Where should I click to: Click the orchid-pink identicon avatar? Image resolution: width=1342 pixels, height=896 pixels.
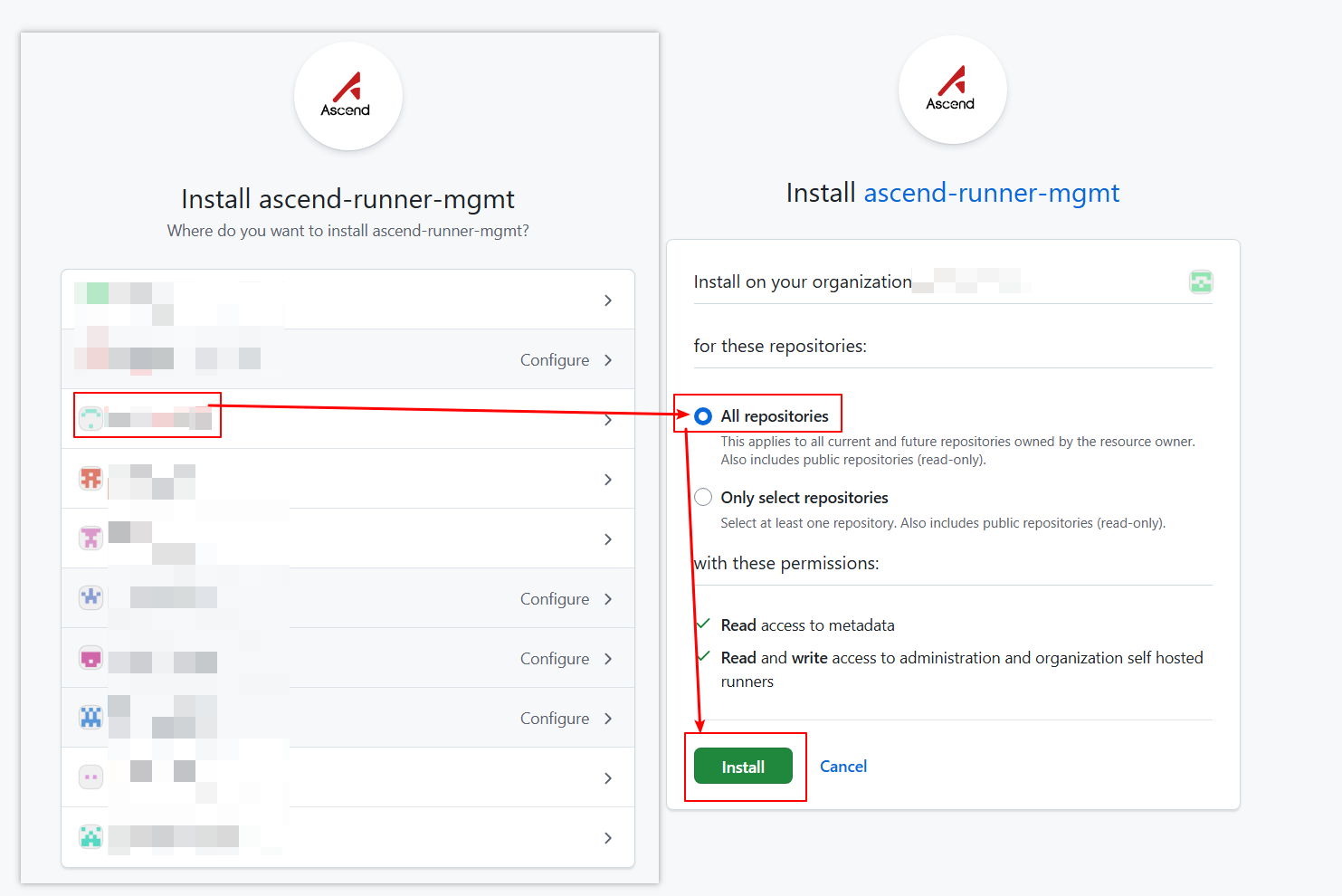(91, 538)
